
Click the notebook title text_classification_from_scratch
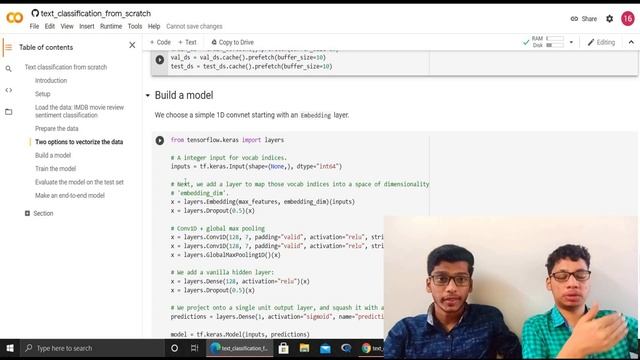[x=96, y=13]
